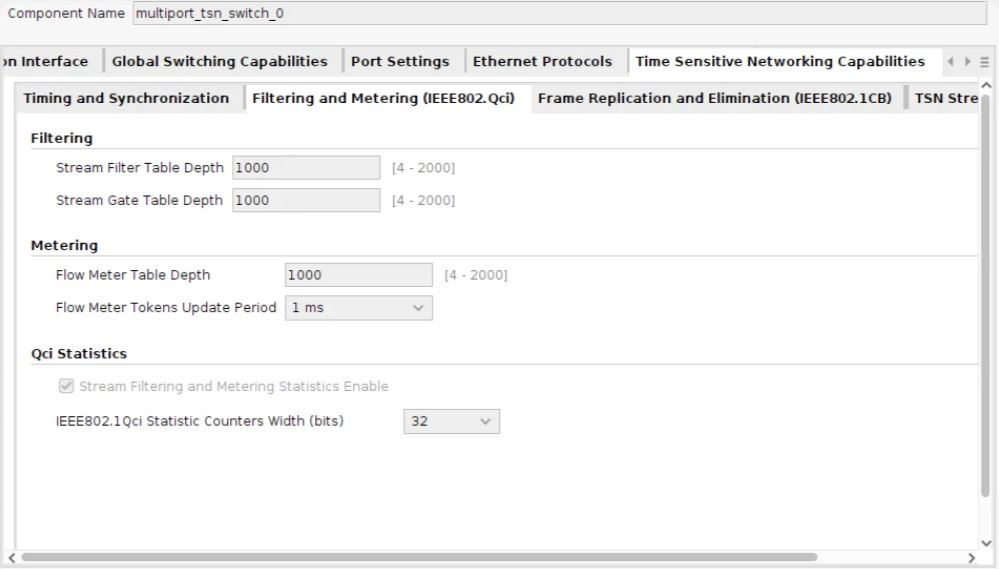999x569 pixels.
Task: Click the tab scroll left arrow
Action: [951, 62]
